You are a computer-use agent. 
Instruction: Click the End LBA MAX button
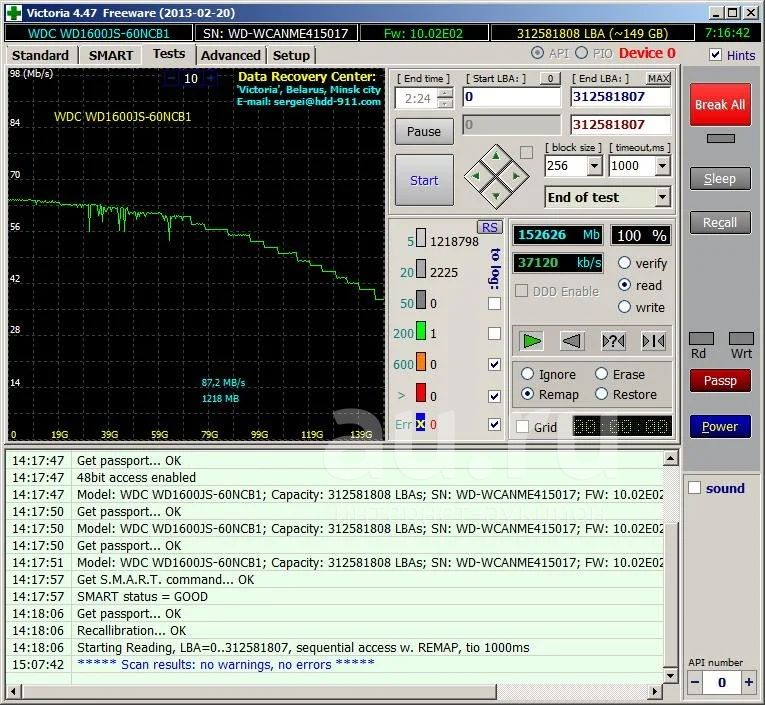[658, 78]
